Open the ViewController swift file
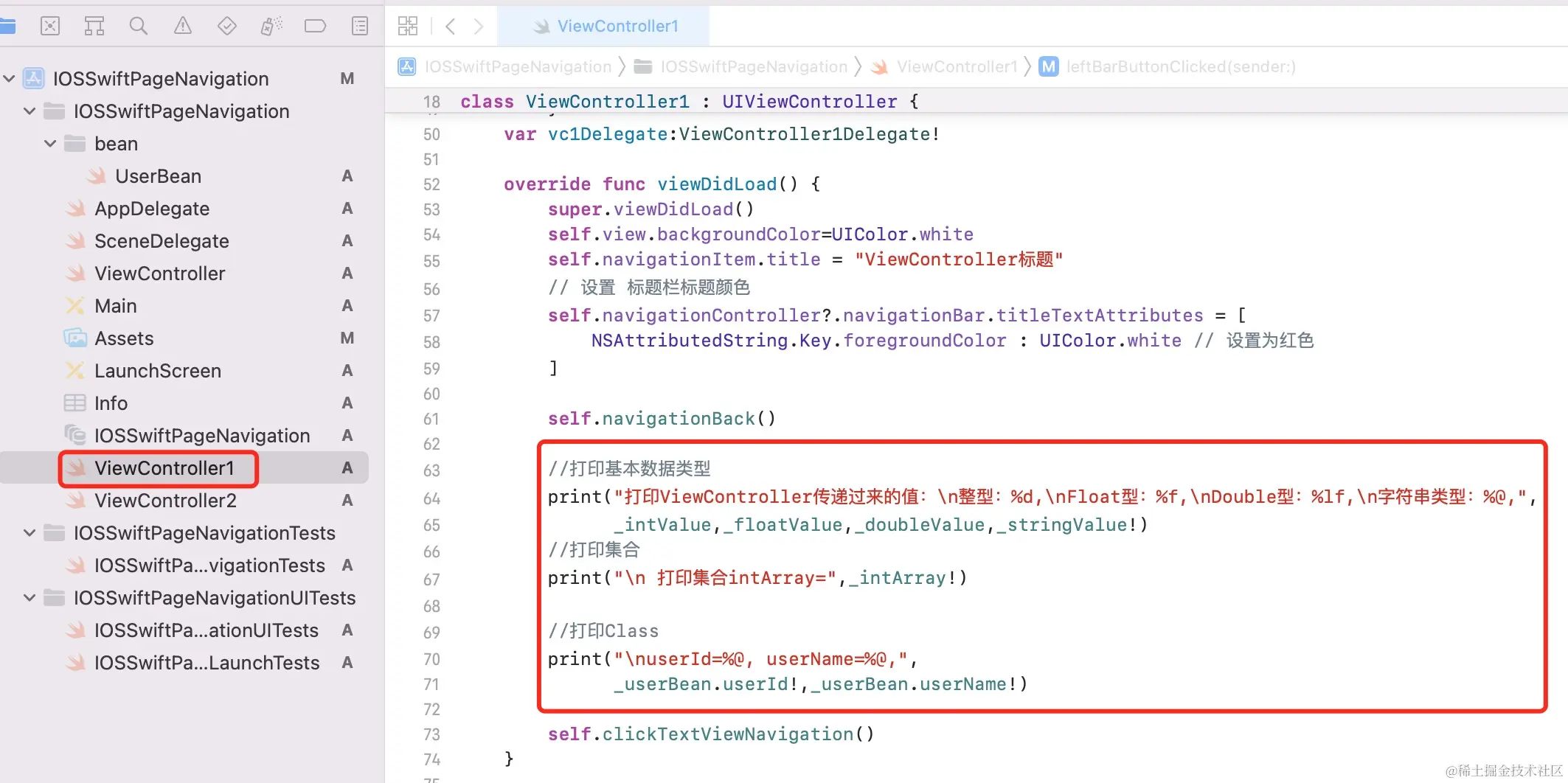This screenshot has width=1568, height=783. 159,274
